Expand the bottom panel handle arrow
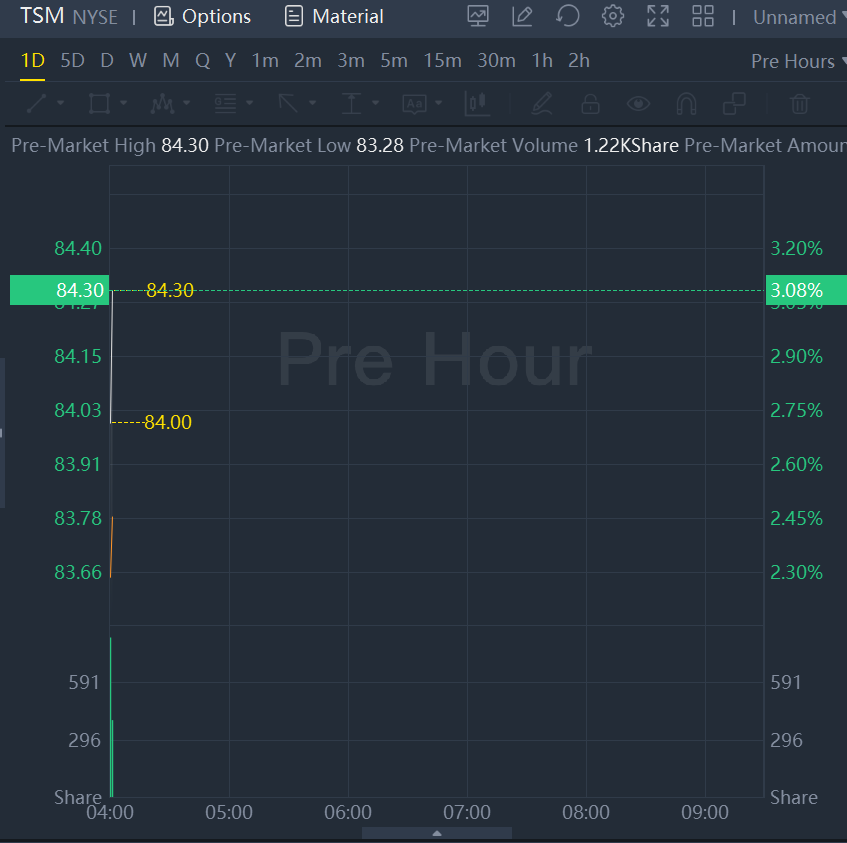Viewport: 847px width, 843px height. click(437, 832)
